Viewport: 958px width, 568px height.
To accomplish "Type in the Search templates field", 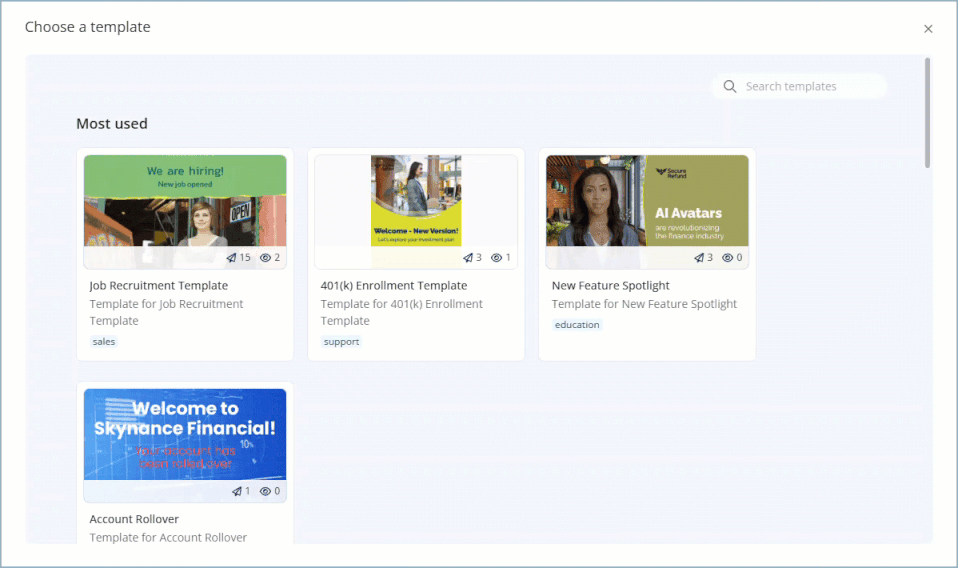I will (x=810, y=87).
